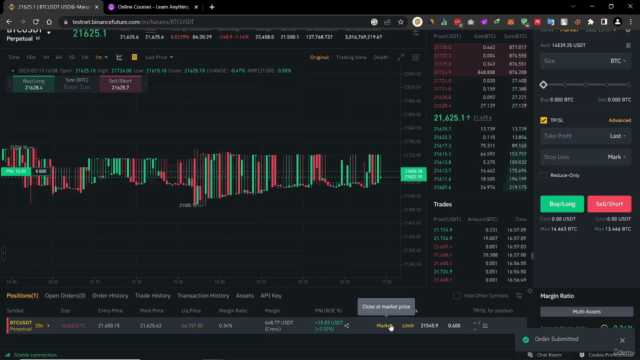Open positions table filter settings icon

click(x=519, y=296)
